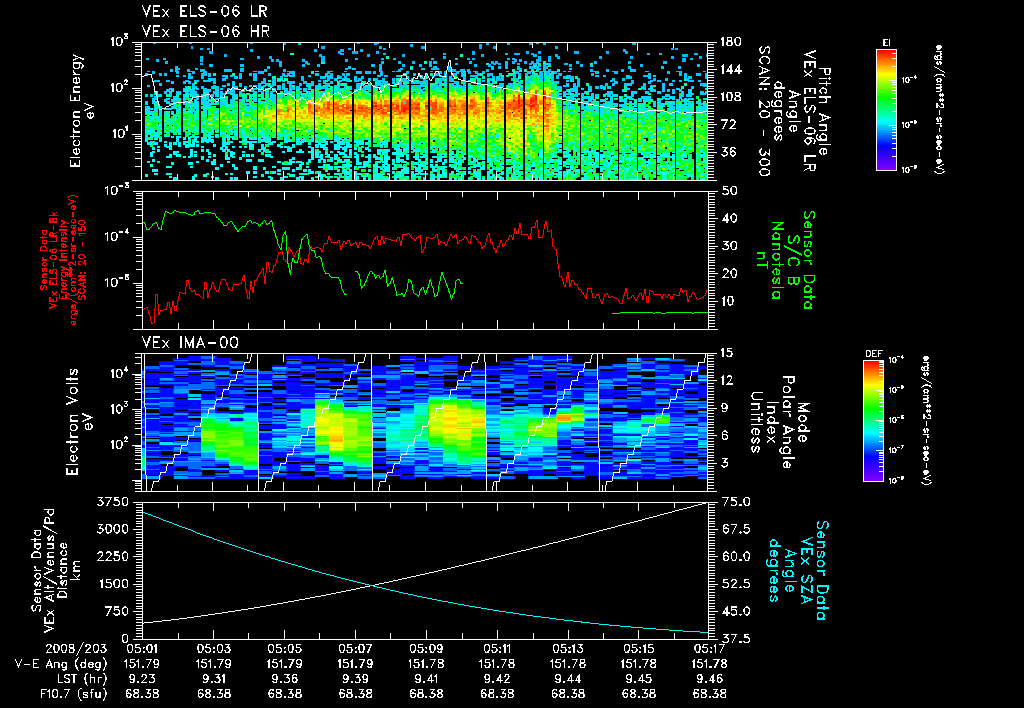Viewport: 1024px width, 708px height.
Task: Click the 72 pitch angle tick
Action: (x=728, y=124)
